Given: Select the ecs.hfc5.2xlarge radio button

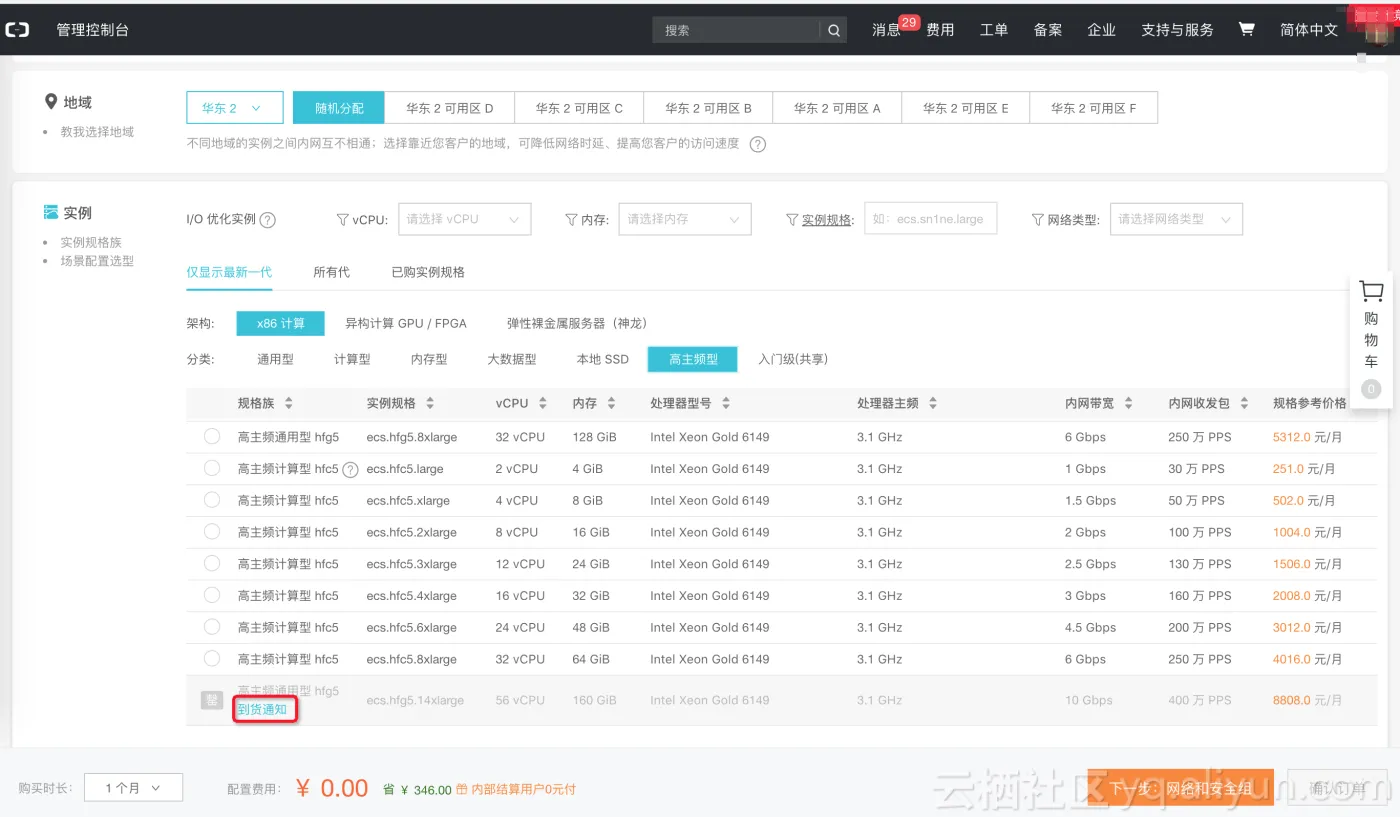Looking at the screenshot, I should 212,531.
